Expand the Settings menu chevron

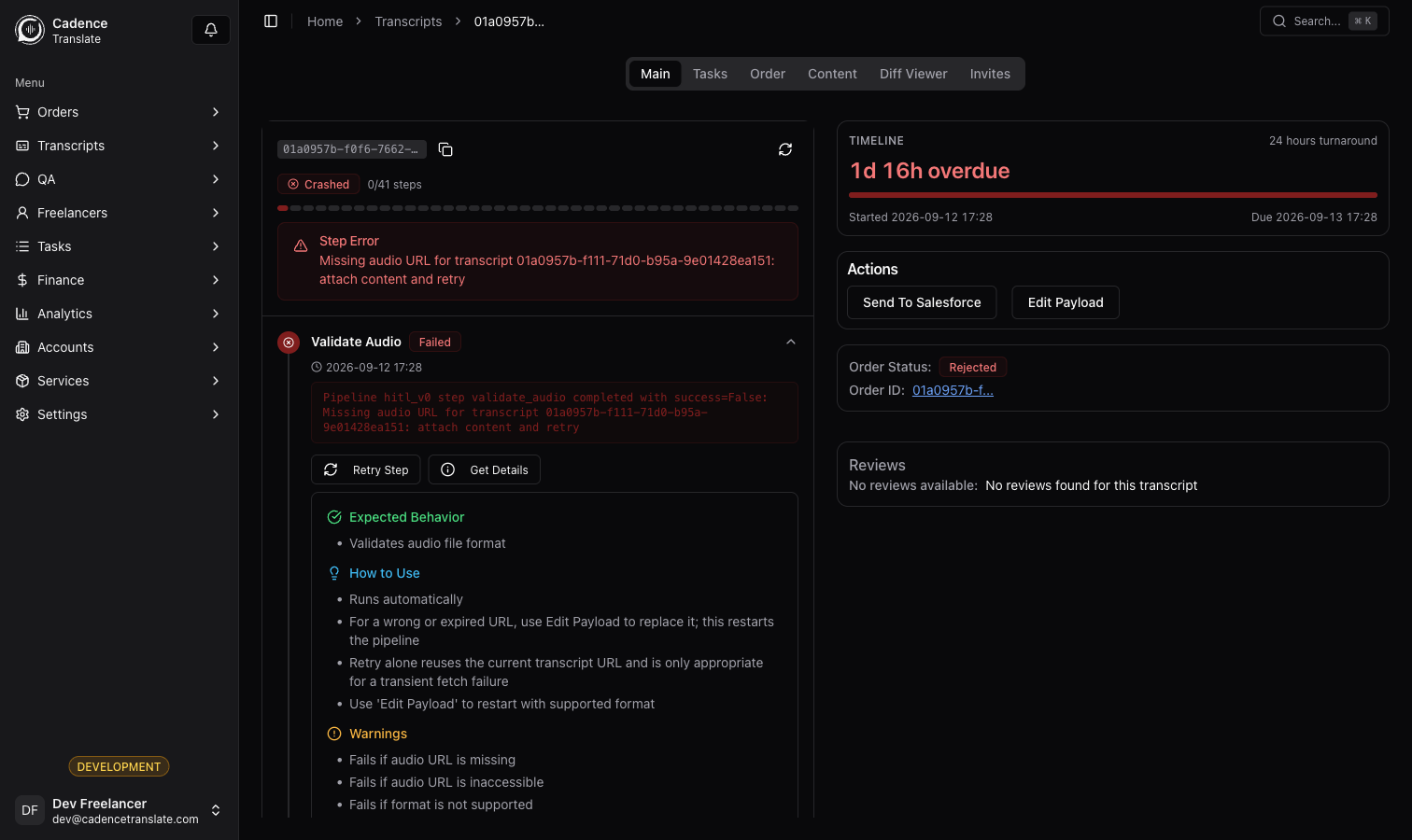[x=216, y=414]
